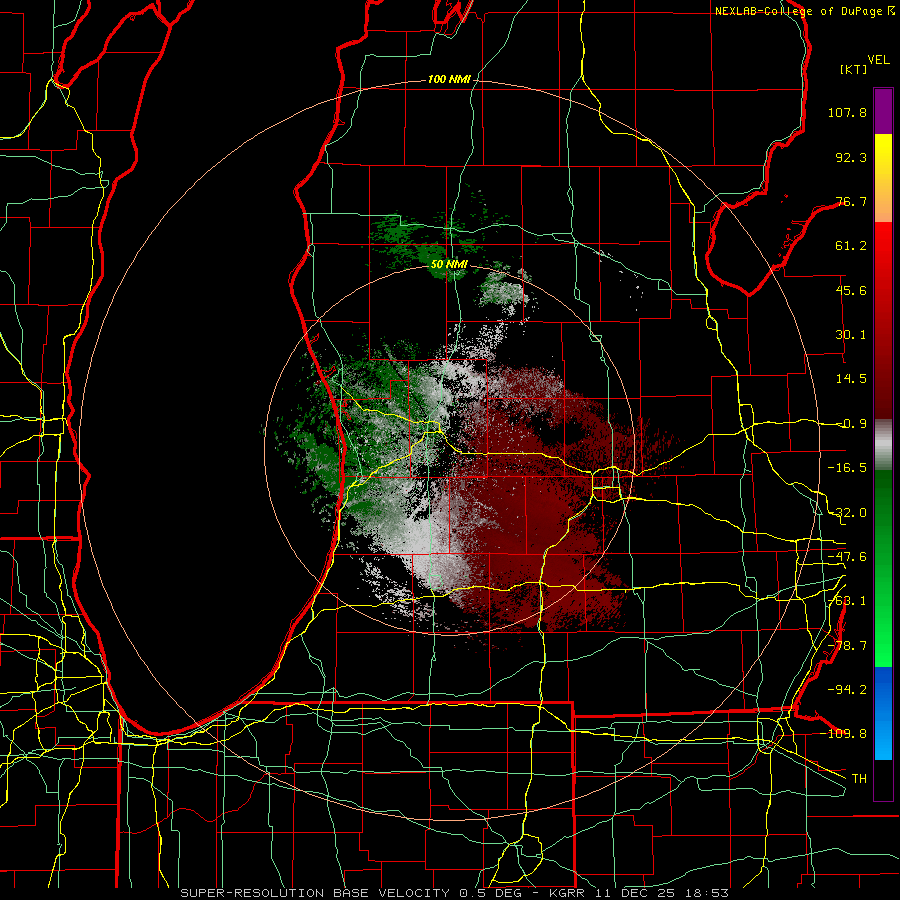The image size is (900, 900).
Task: Click the 30.1 velocity scale value
Action: tap(851, 335)
